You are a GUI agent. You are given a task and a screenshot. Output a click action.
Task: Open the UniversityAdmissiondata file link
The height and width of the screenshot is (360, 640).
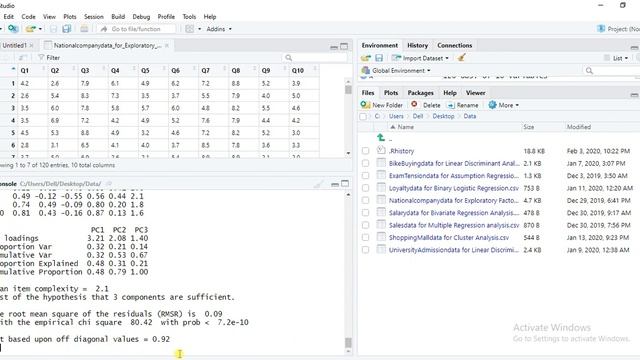[453, 250]
